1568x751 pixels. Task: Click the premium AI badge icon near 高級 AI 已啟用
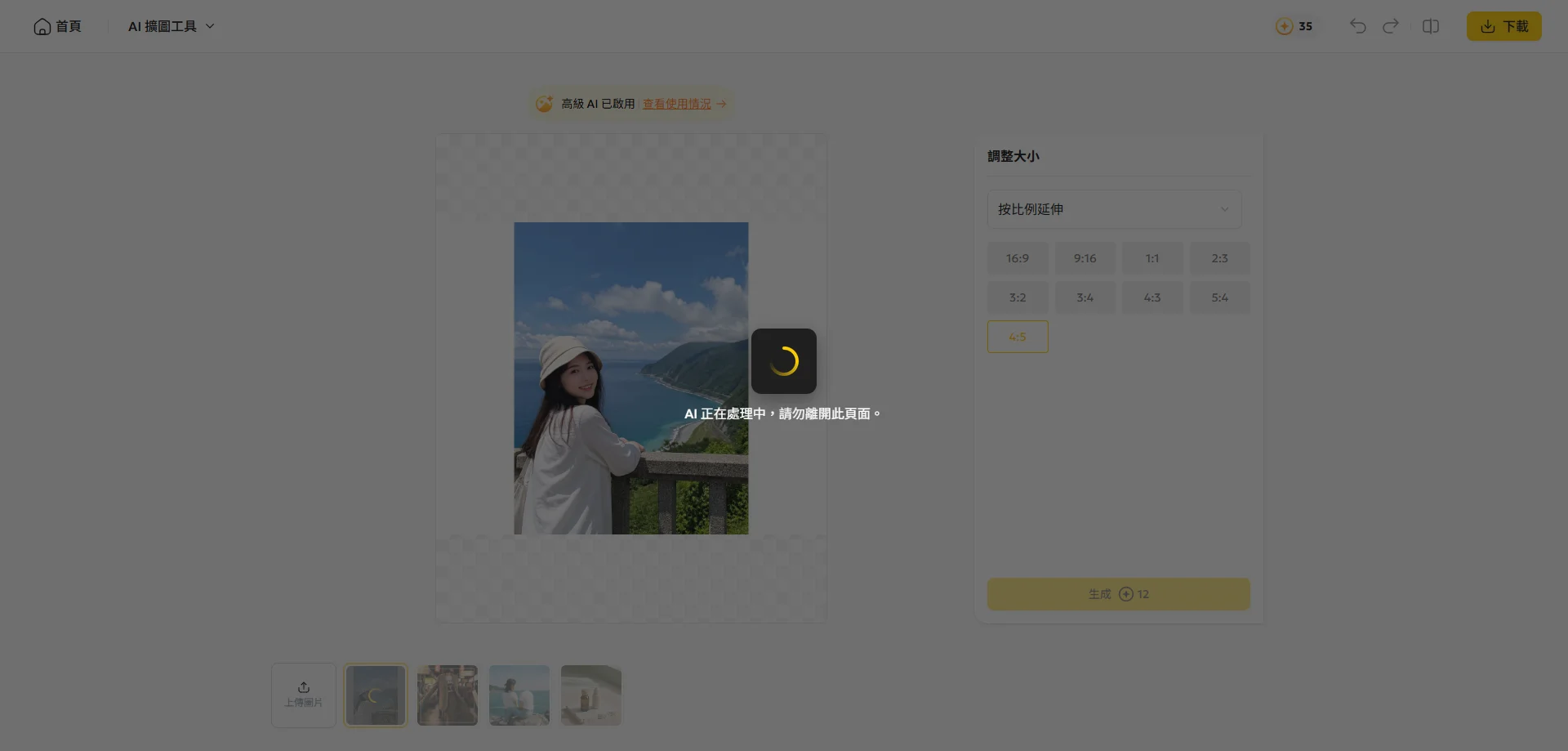click(x=544, y=104)
